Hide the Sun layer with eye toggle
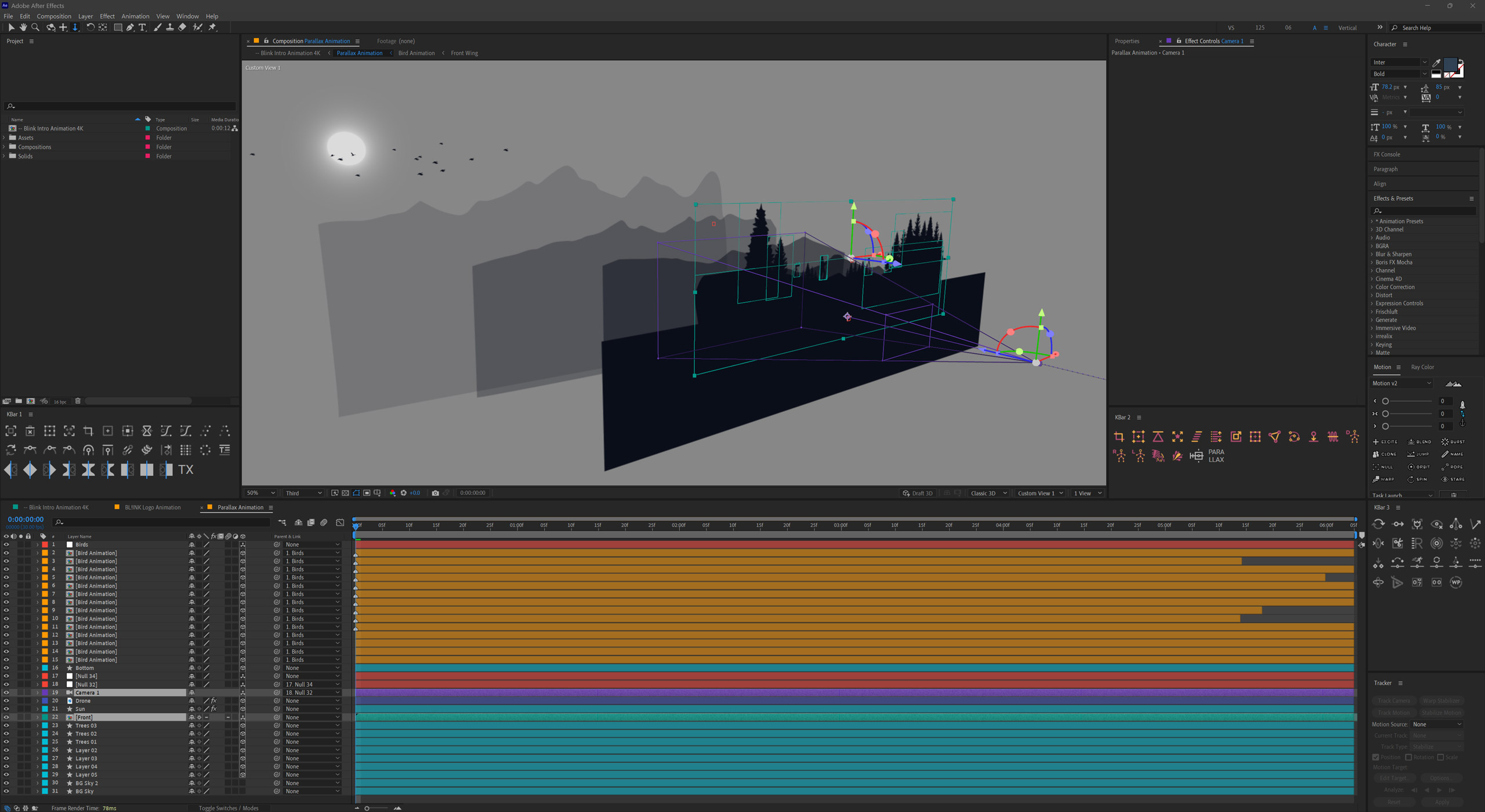The height and width of the screenshot is (812, 1485). [x=6, y=709]
